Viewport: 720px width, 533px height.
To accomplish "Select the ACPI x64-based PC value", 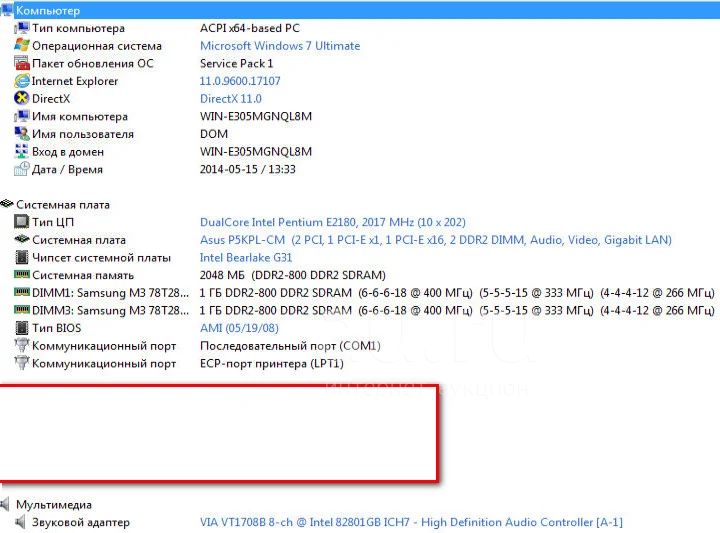I will 250,28.
